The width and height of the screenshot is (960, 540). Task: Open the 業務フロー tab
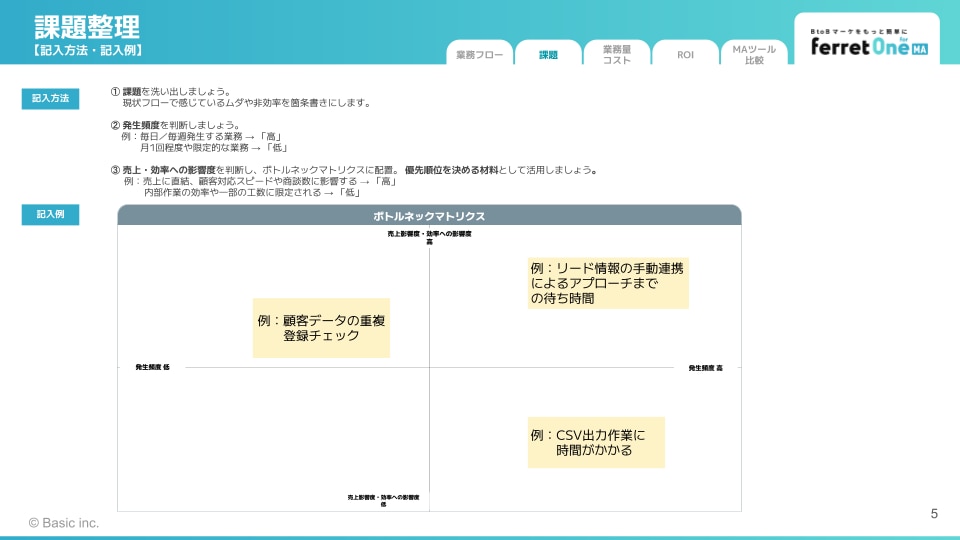tap(479, 55)
